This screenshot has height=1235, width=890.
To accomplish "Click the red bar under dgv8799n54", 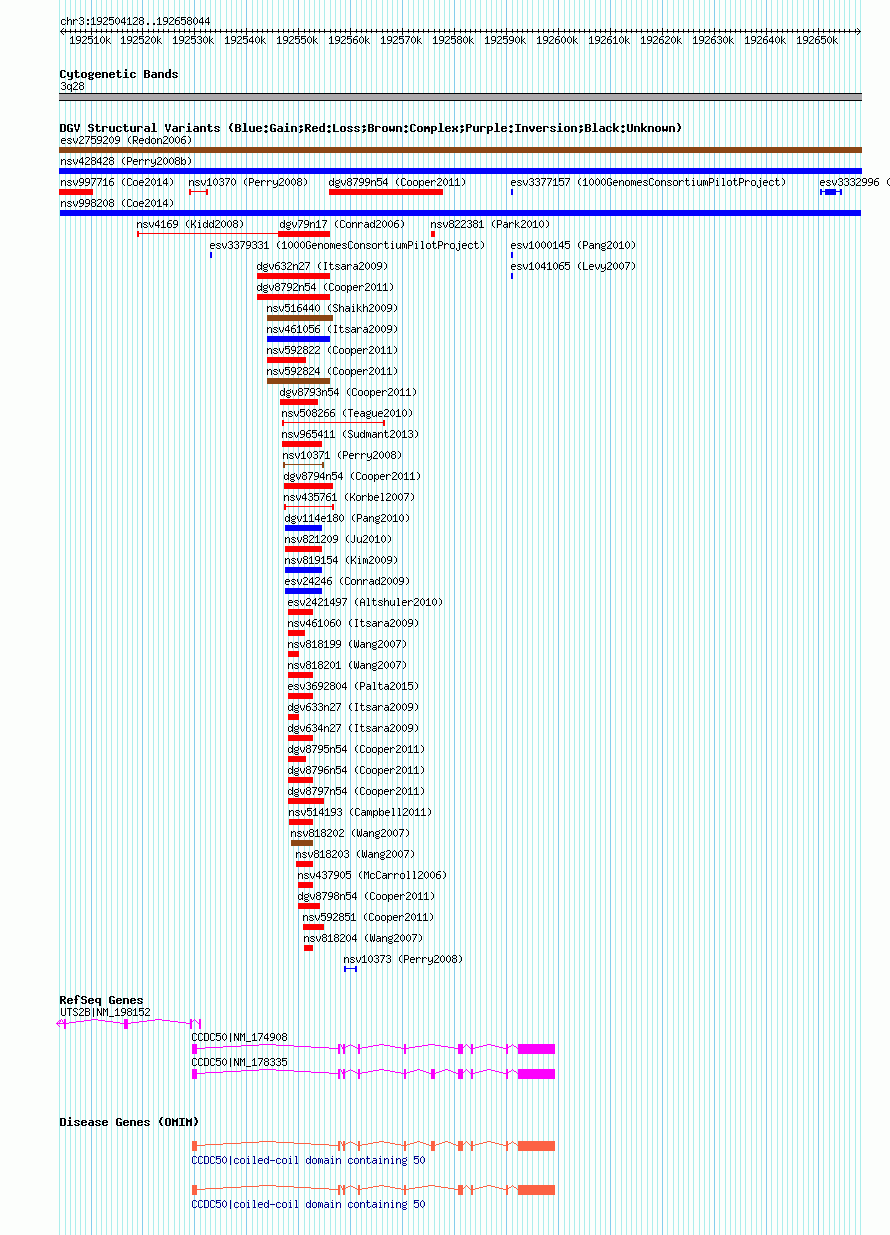I will click(x=385, y=192).
